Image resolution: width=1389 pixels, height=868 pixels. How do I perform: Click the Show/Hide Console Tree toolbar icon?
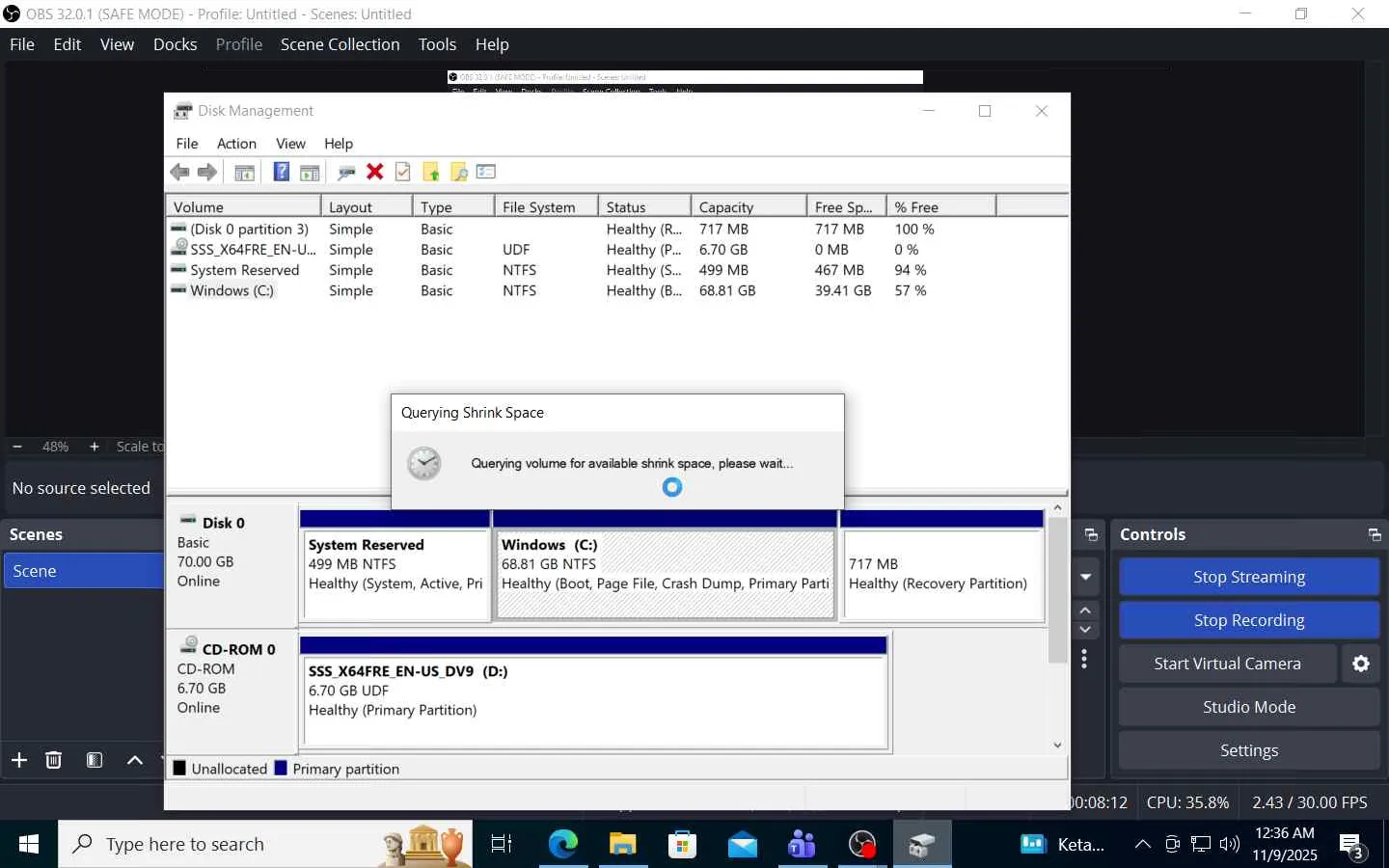245,172
